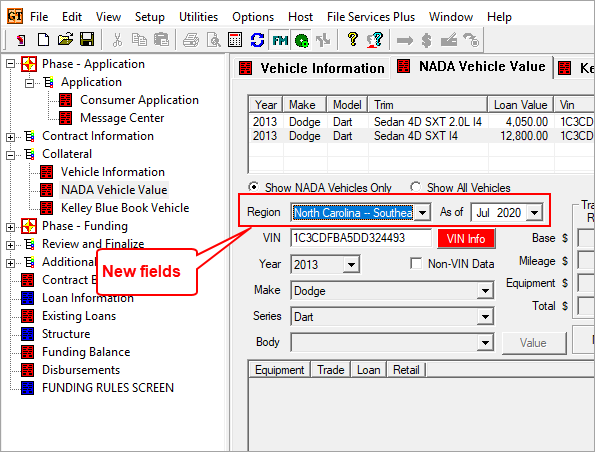Click the gray pencil edit toolbar icon
This screenshot has height=452, width=595.
pyautogui.click(x=449, y=39)
